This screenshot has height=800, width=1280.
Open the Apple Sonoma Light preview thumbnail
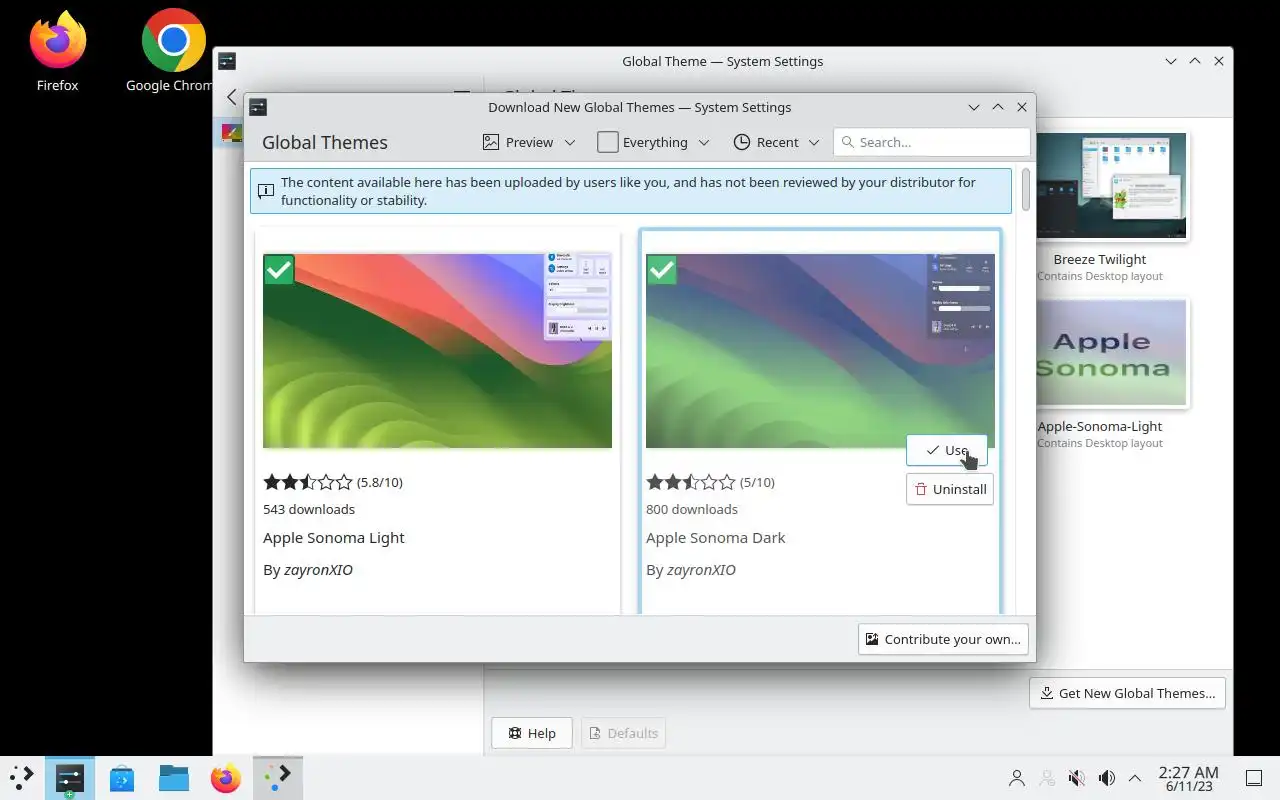[437, 351]
